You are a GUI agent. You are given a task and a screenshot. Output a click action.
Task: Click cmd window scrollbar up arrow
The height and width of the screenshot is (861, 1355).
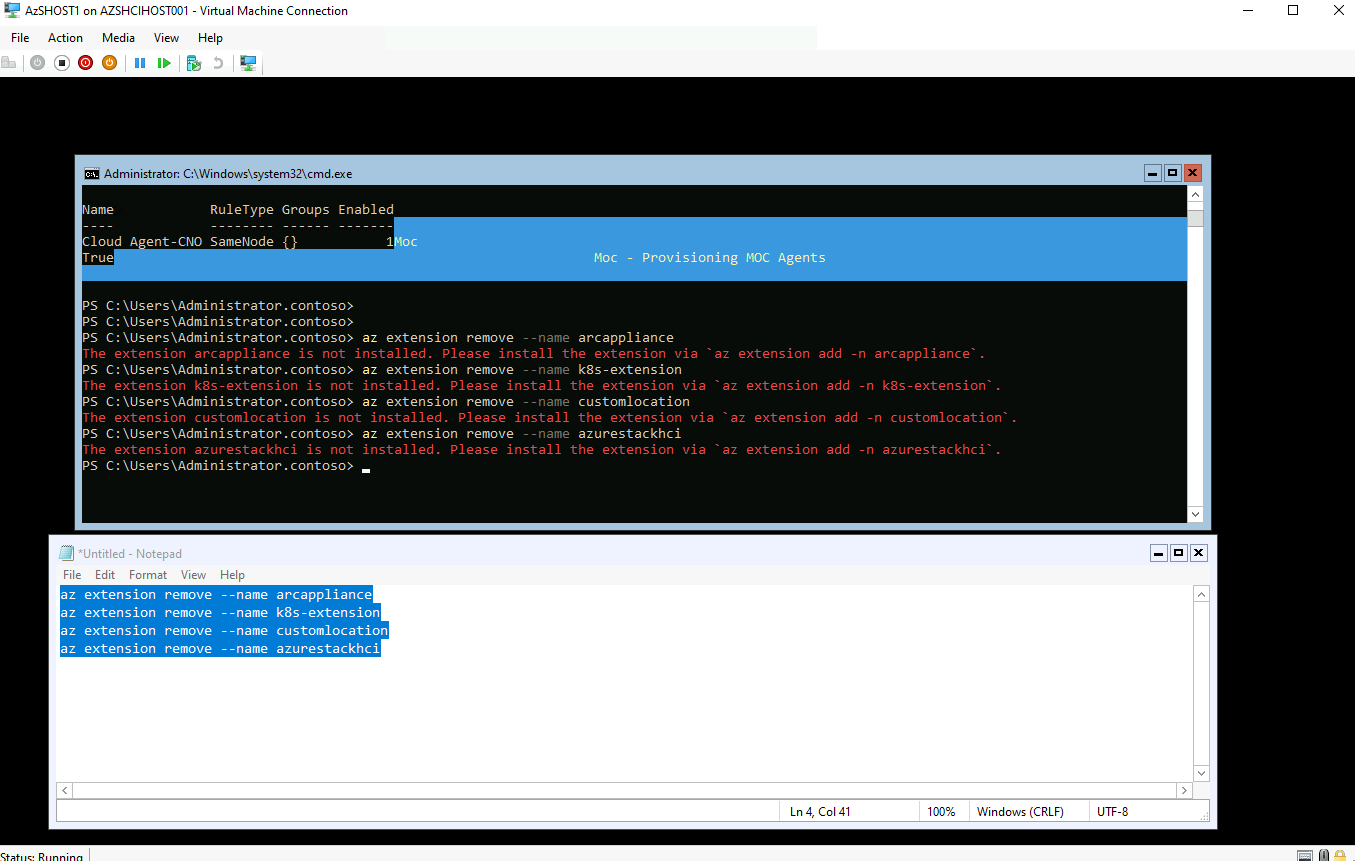pos(1195,195)
